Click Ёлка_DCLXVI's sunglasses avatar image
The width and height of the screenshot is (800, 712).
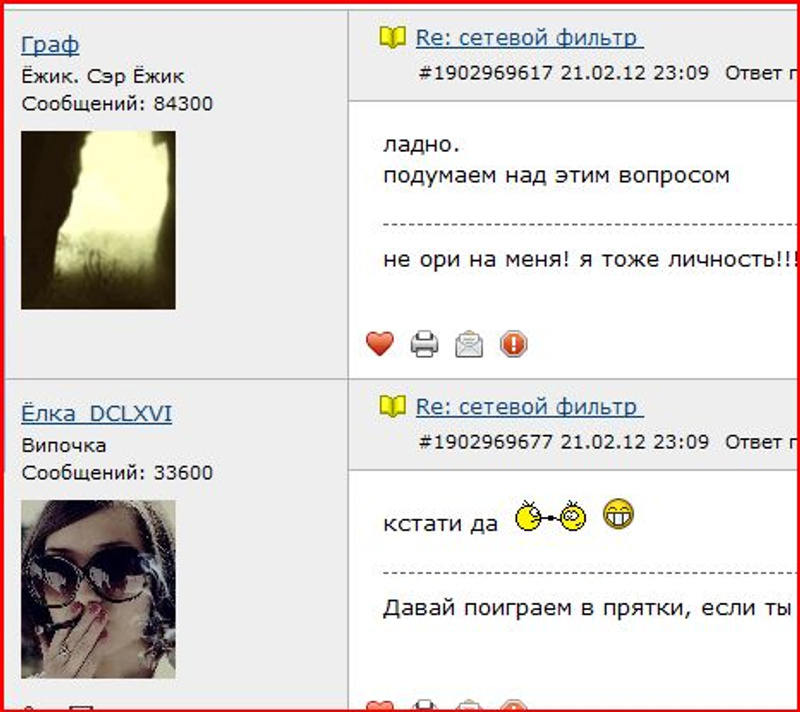pos(98,589)
